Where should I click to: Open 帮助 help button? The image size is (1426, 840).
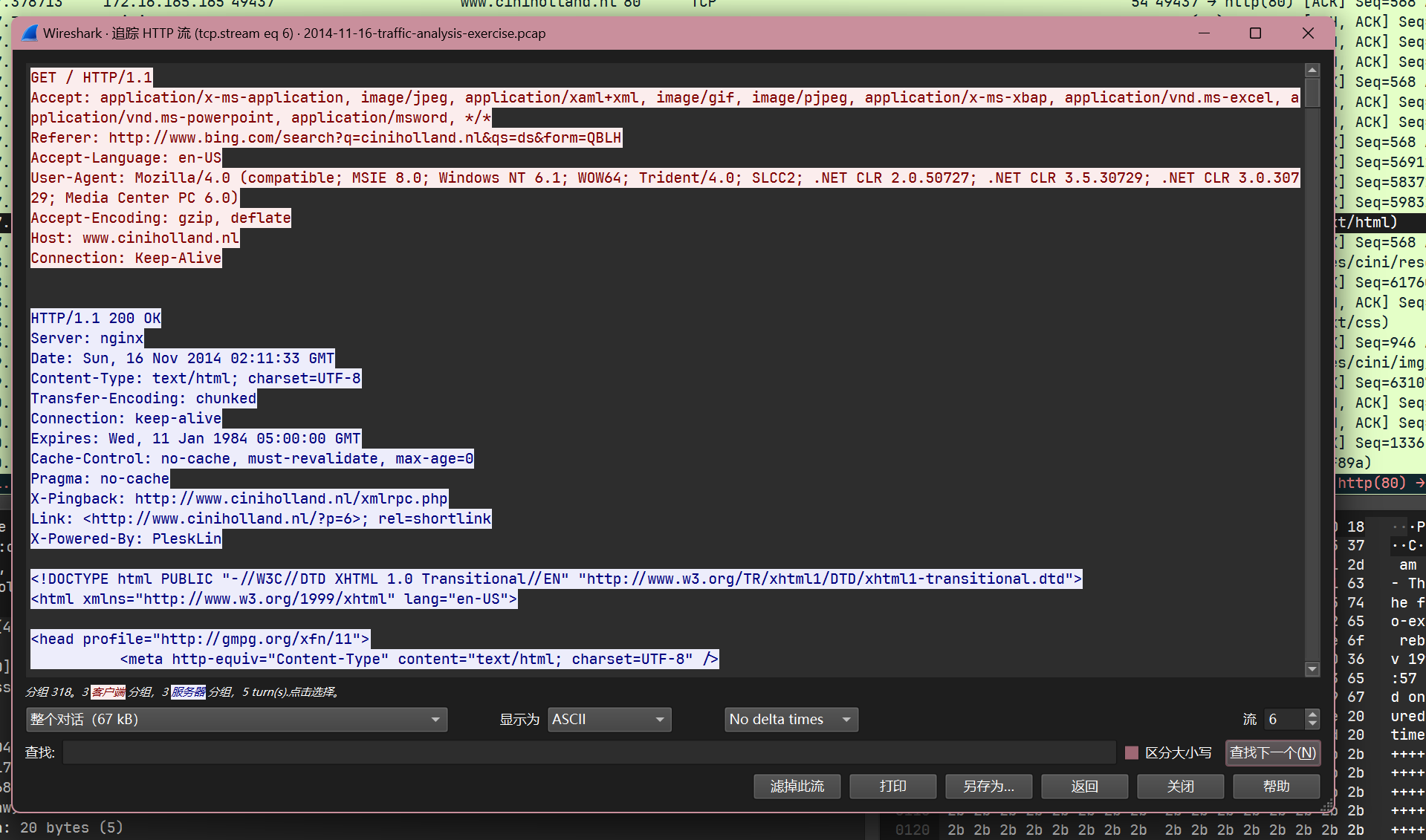click(x=1276, y=786)
